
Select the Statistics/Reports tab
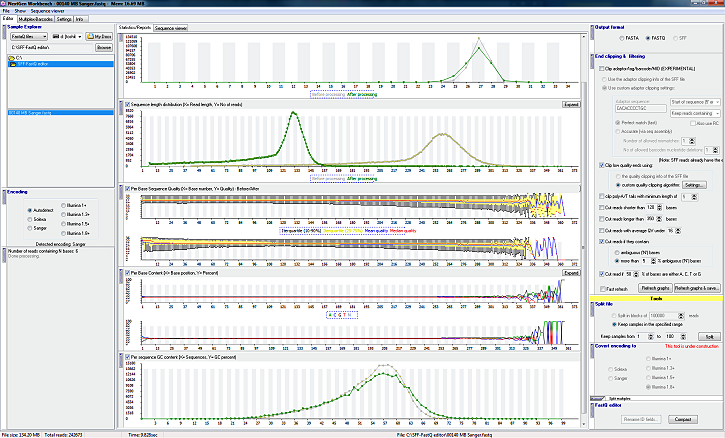click(x=135, y=28)
